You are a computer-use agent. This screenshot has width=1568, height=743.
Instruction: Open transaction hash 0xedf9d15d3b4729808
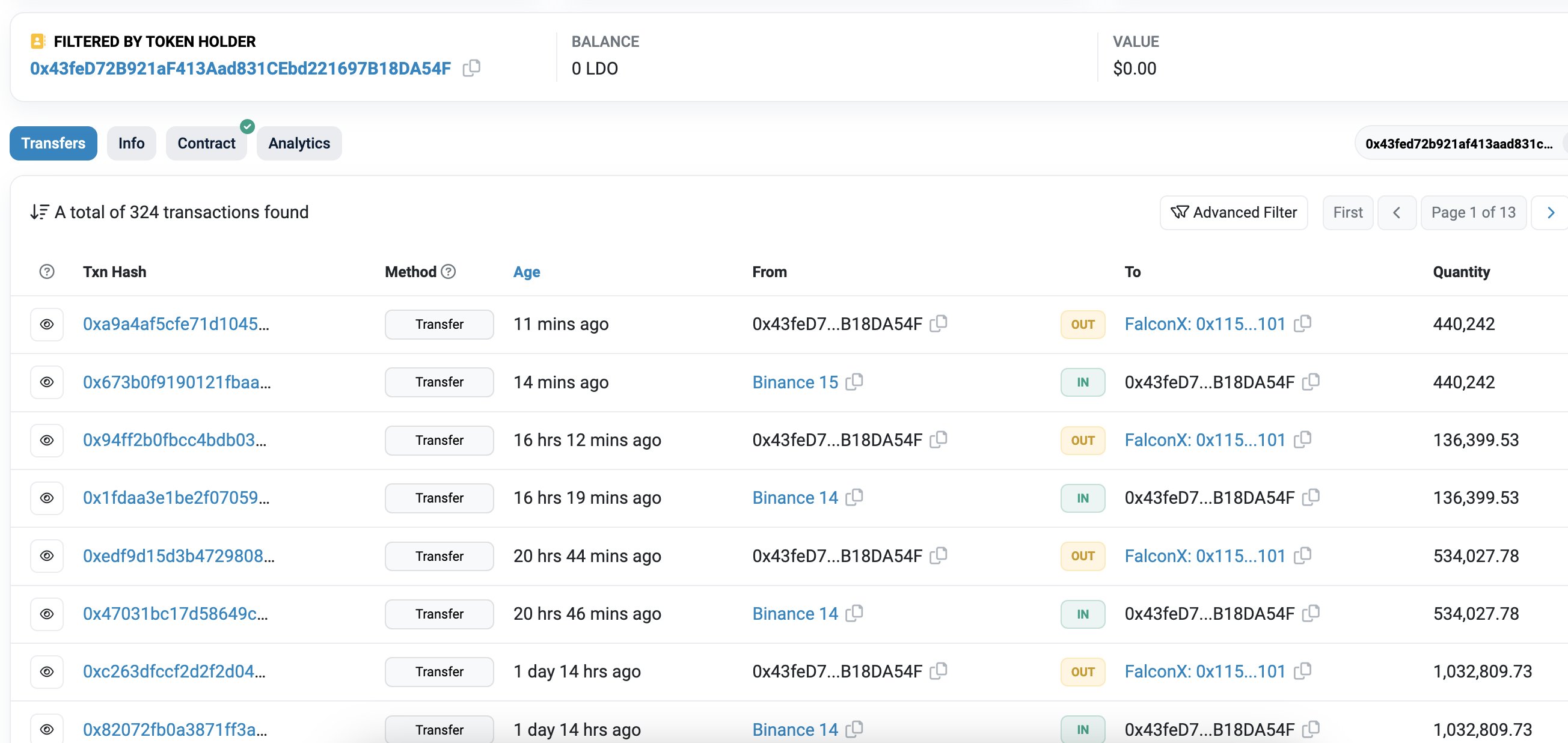coord(179,555)
